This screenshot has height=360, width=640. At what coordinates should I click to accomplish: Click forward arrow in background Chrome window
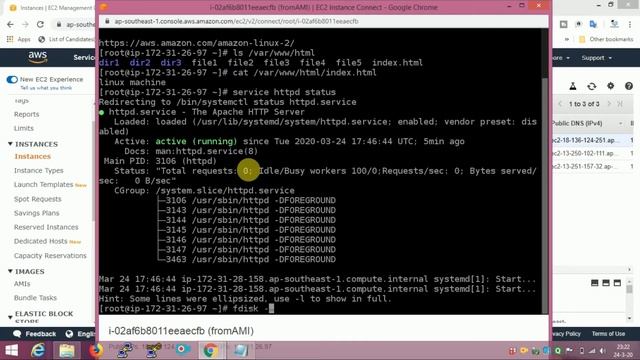point(25,24)
